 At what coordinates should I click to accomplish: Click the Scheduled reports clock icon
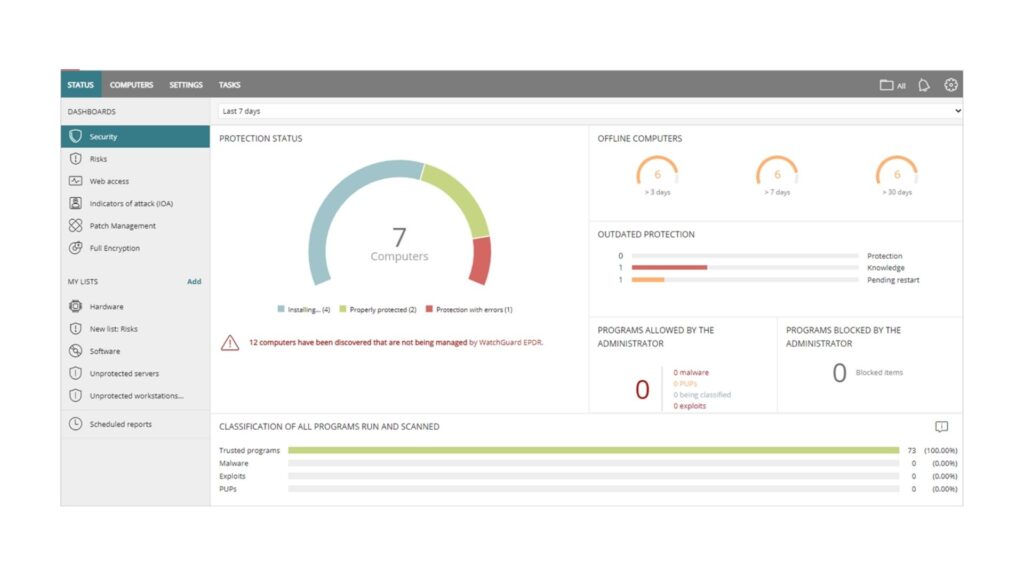(75, 424)
